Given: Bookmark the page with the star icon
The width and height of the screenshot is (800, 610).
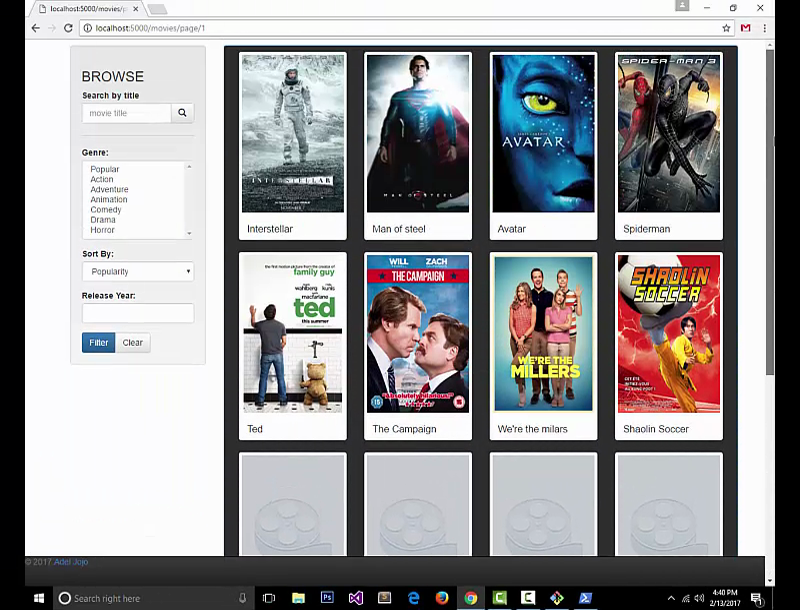Looking at the screenshot, I should tap(726, 28).
